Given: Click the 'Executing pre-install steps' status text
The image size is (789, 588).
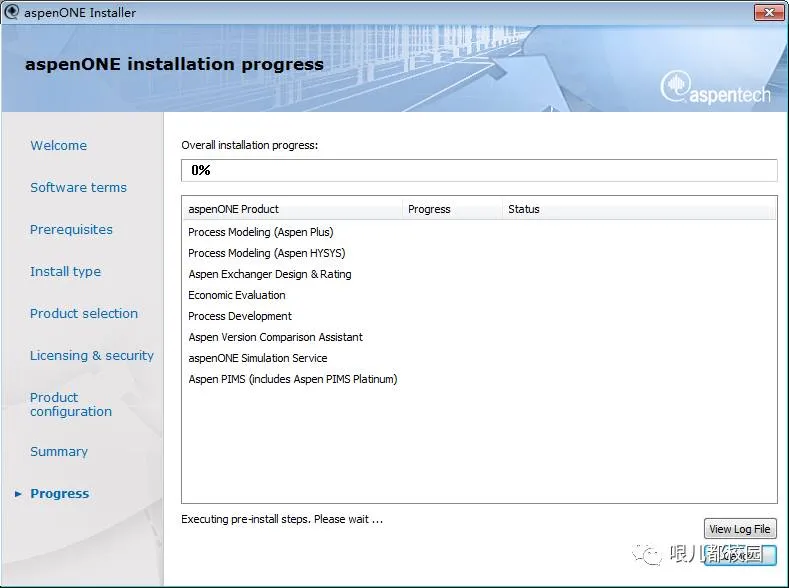Looking at the screenshot, I should [282, 519].
